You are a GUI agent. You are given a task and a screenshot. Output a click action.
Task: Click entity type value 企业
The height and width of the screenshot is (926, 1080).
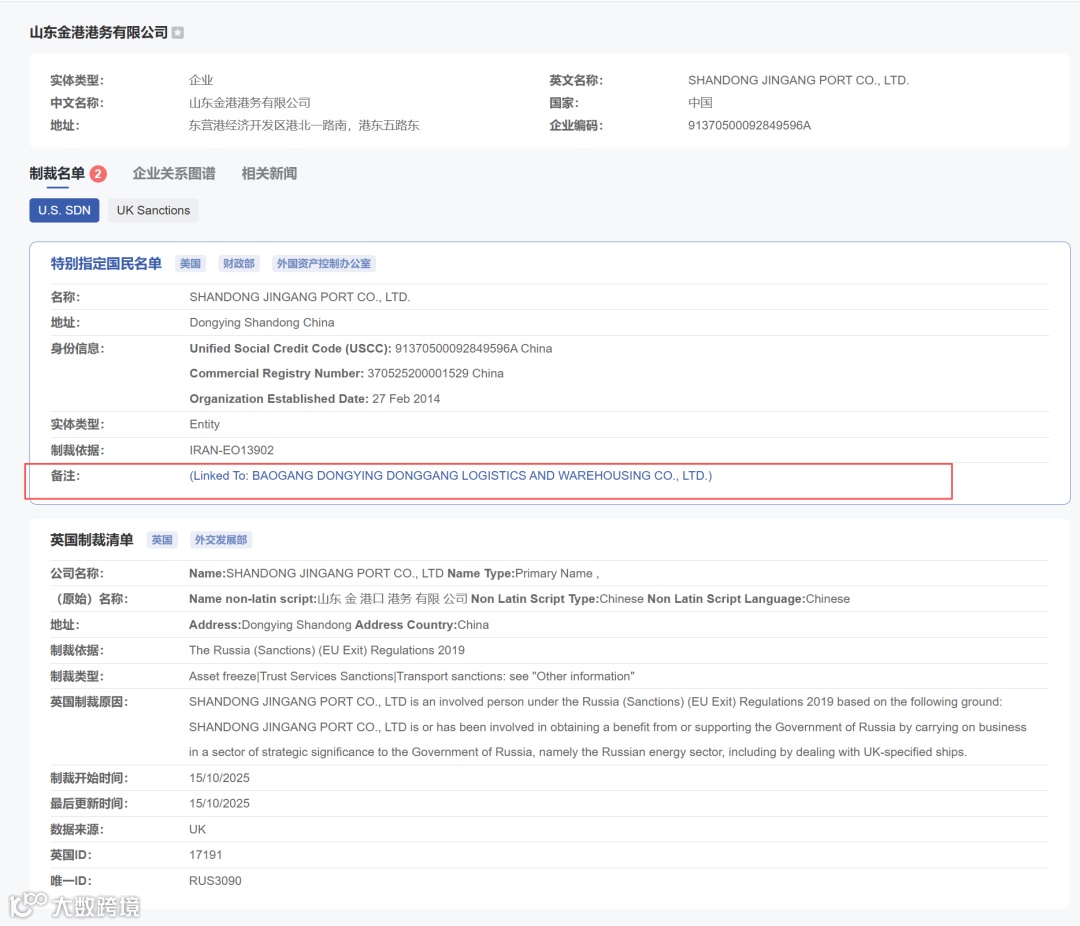click(x=201, y=80)
